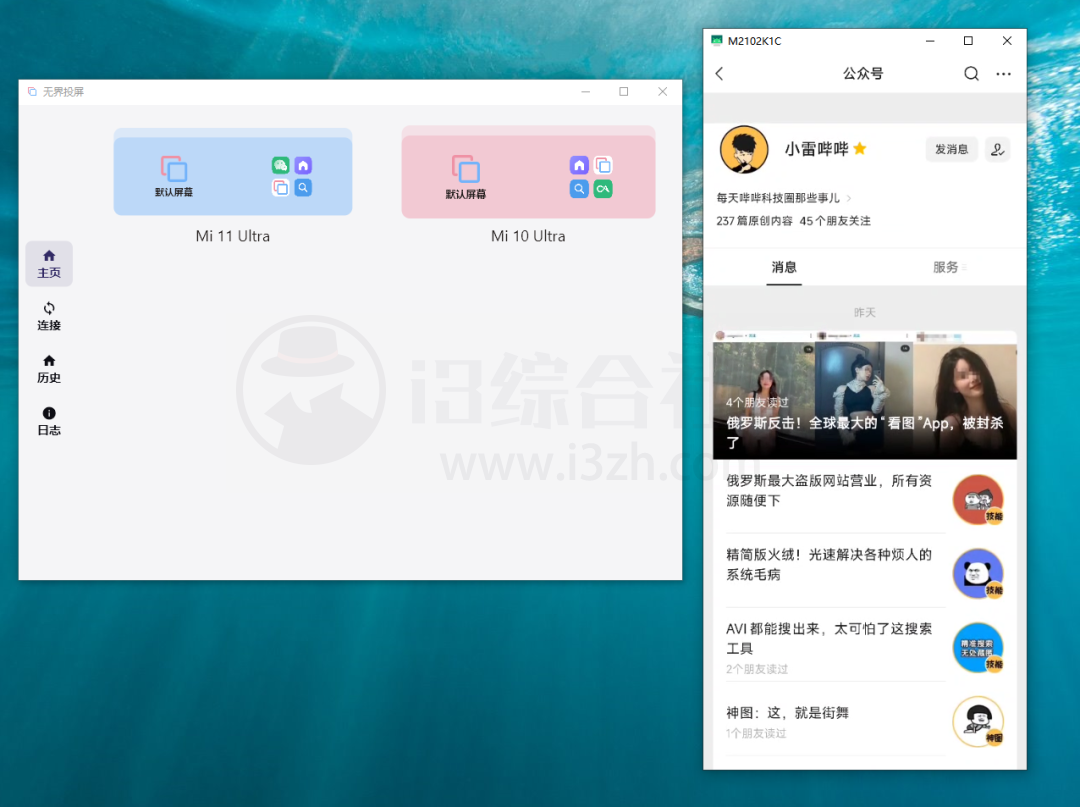Open the 俄罗斯反击 headline article banner
Screen dimensions: 1080x807
click(864, 395)
